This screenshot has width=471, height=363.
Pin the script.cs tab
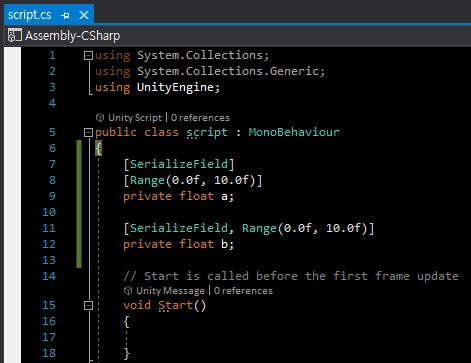[x=65, y=15]
